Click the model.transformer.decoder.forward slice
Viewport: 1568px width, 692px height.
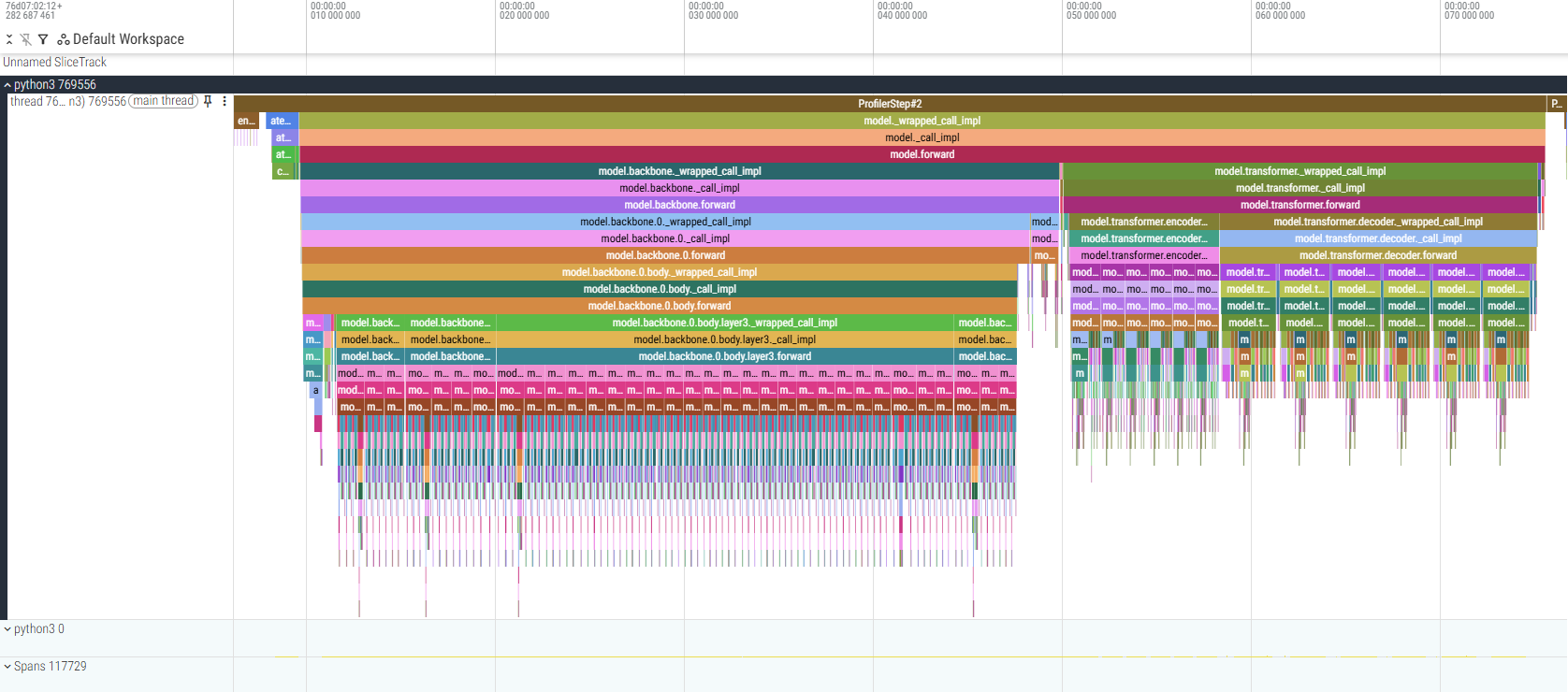pos(1377,255)
